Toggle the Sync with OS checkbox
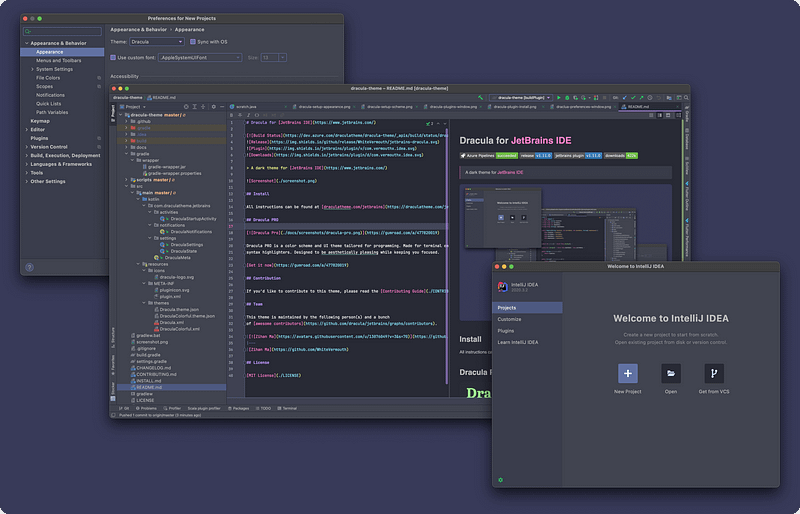This screenshot has height=514, width=800. click(193, 42)
